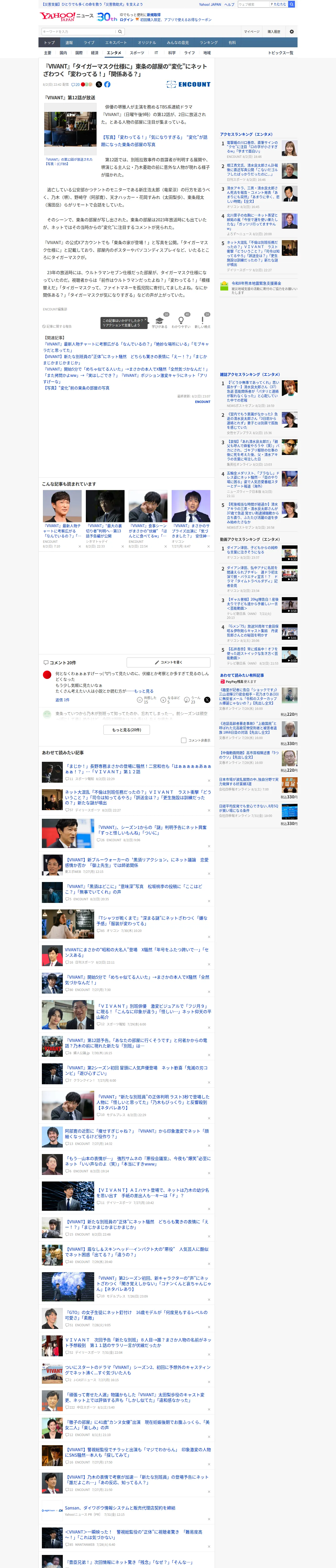Viewport: 336px width, 1568px height.
Task: Open マイページ link
Action: point(252,32)
